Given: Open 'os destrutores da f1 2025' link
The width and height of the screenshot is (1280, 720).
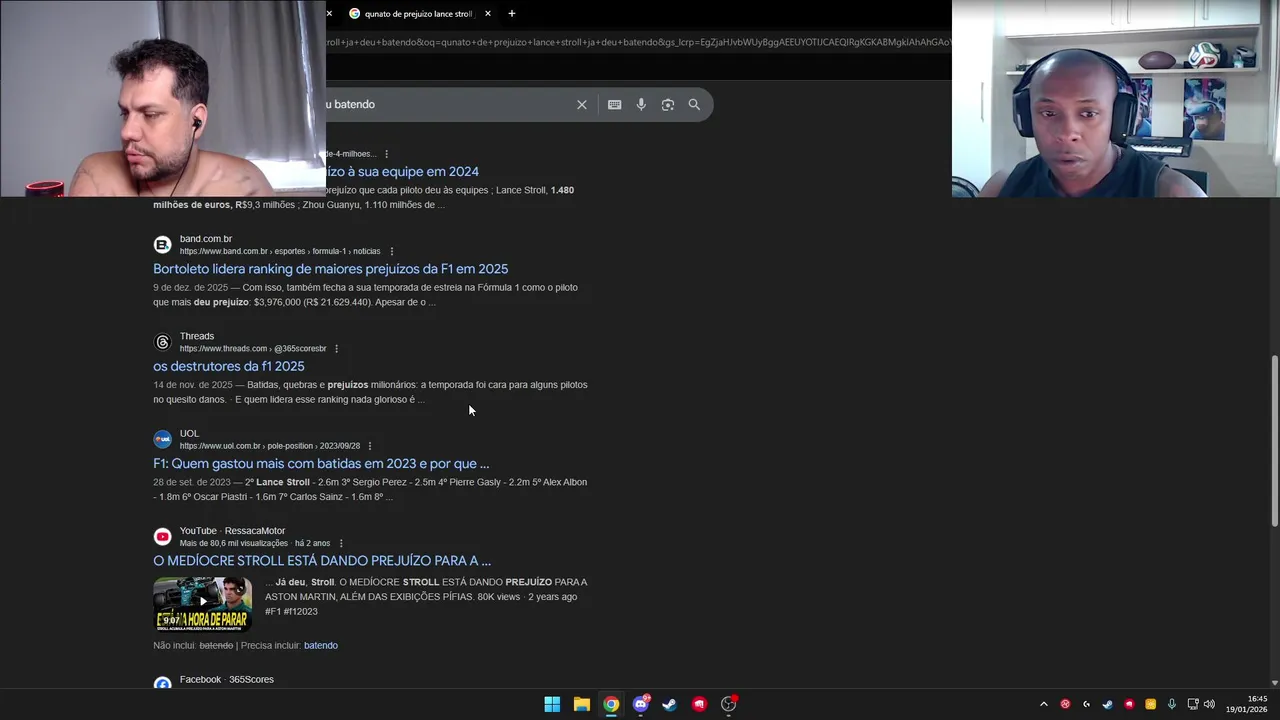Looking at the screenshot, I should pos(228,366).
